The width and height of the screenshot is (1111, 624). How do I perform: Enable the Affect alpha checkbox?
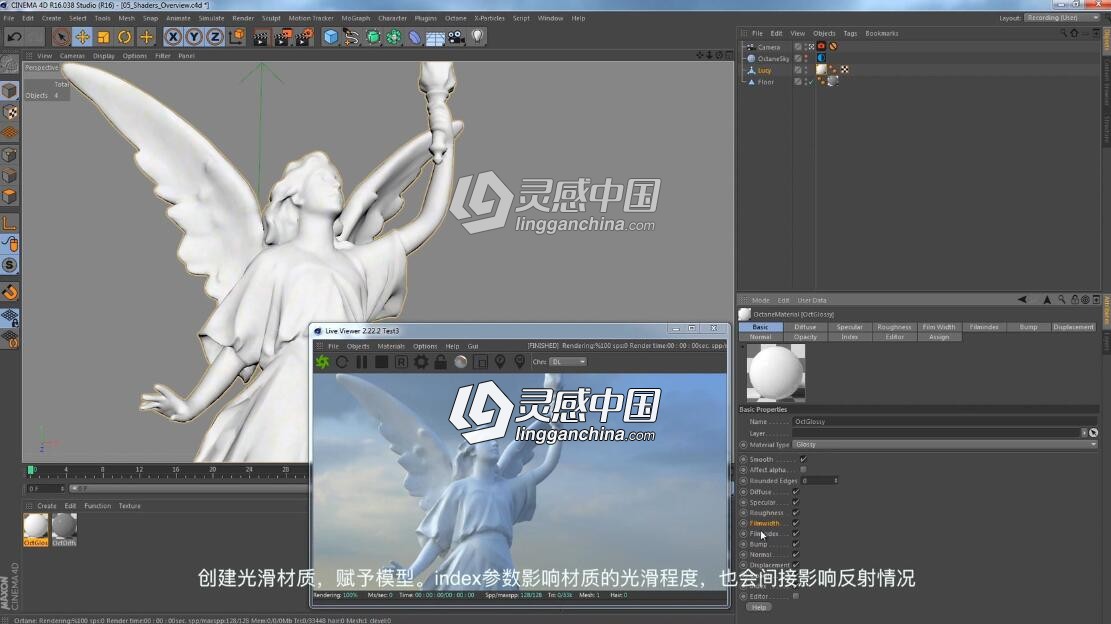point(803,470)
